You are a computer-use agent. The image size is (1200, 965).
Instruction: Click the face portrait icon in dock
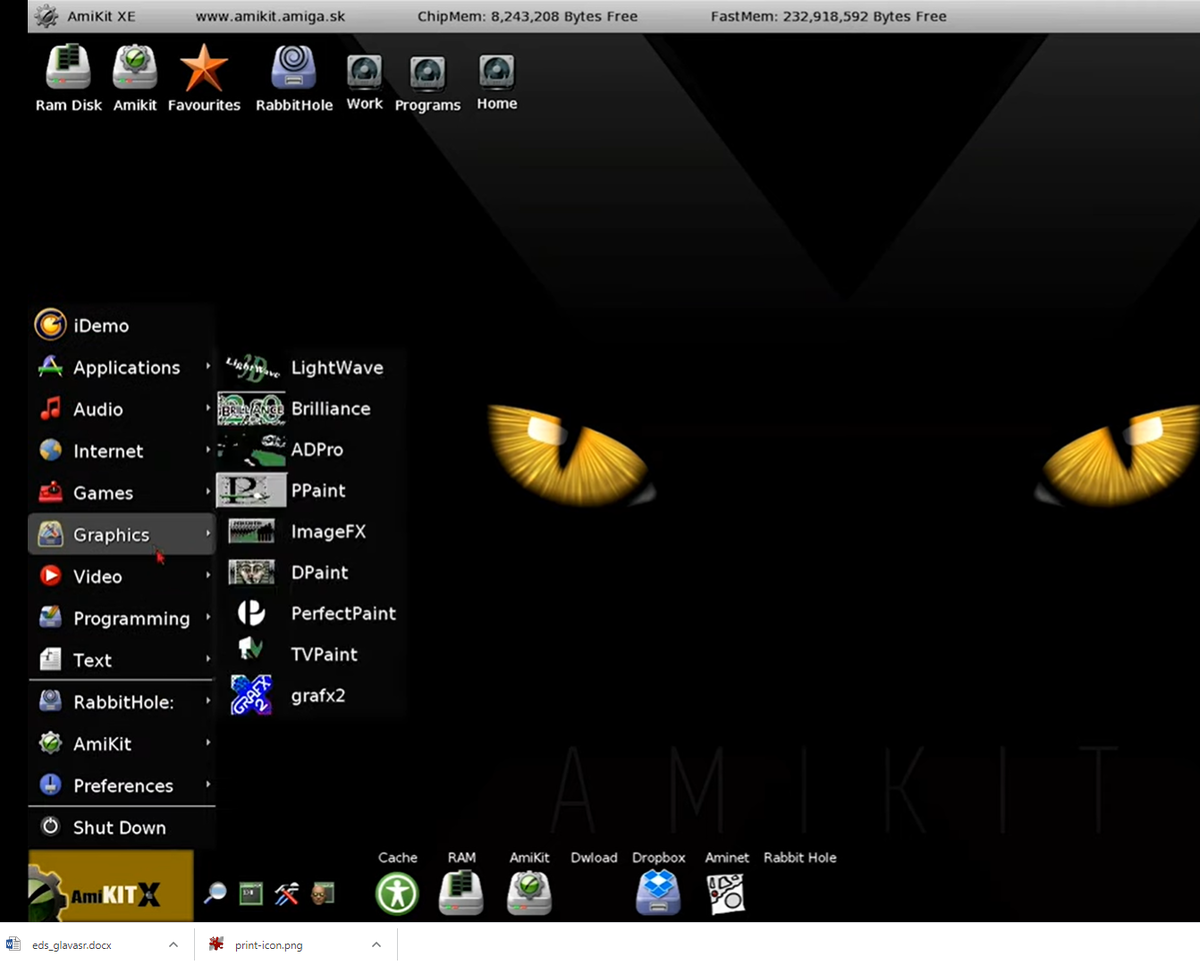322,893
